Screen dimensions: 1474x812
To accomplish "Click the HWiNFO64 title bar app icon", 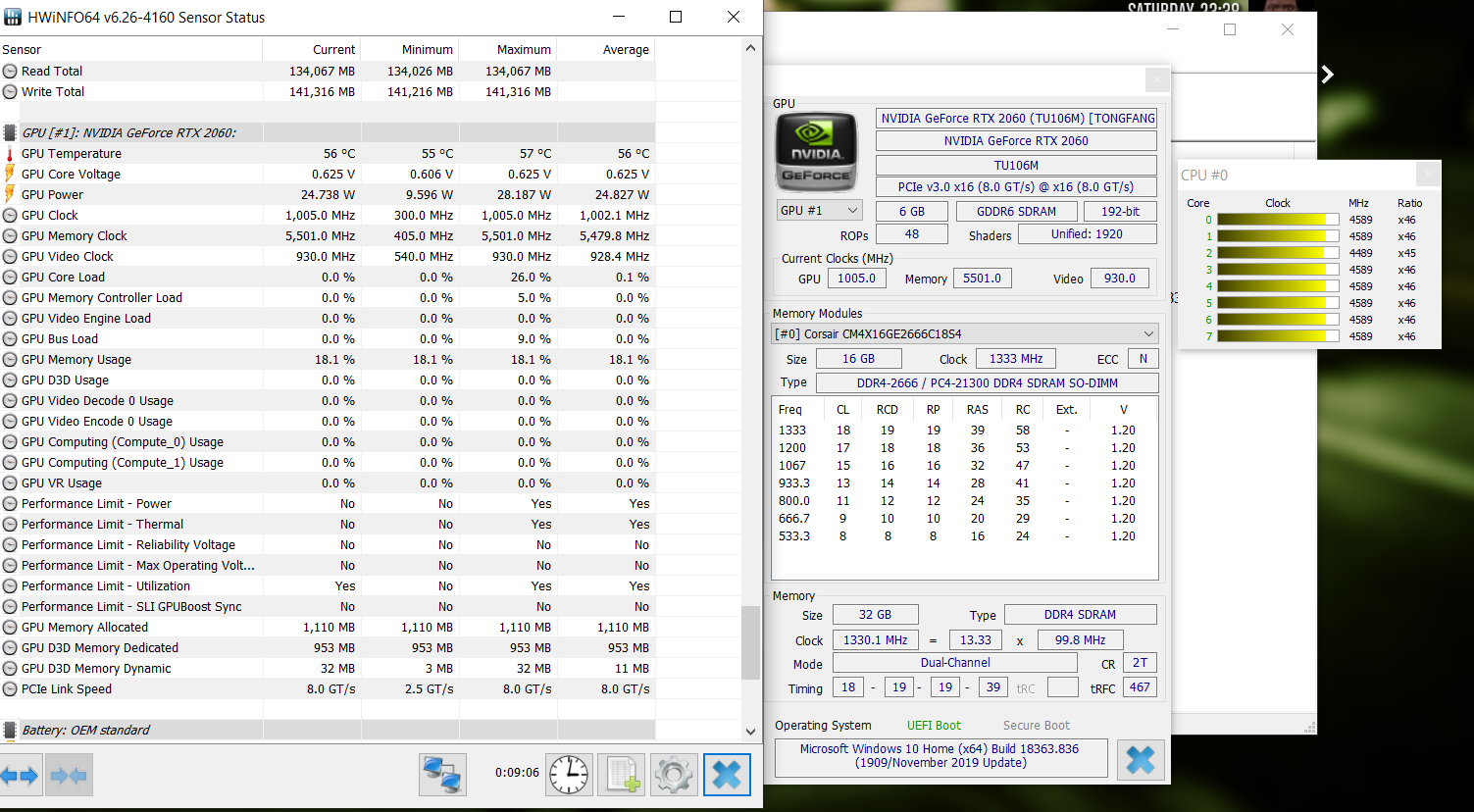I will coord(13,17).
